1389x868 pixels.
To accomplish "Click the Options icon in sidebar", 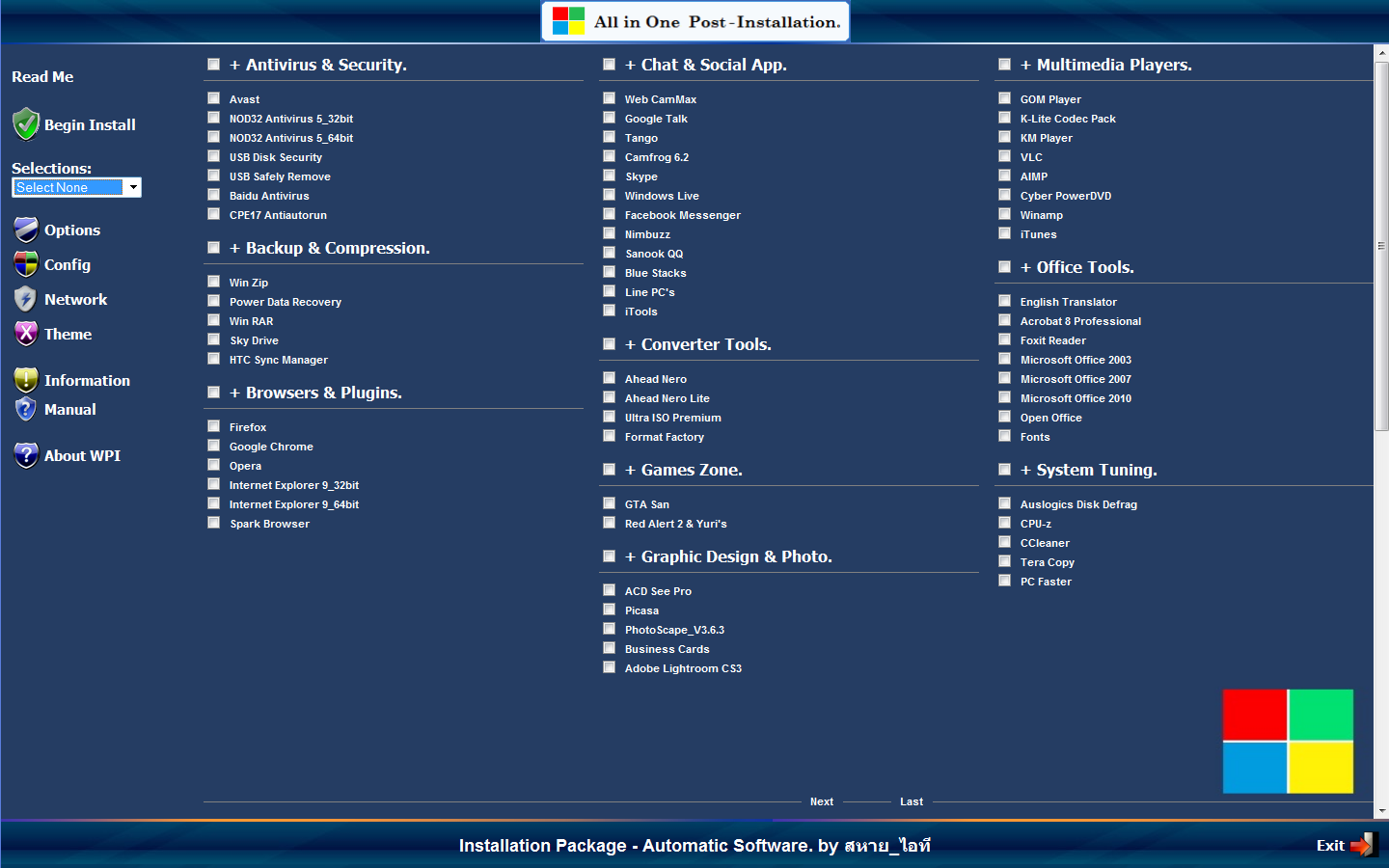I will [x=26, y=230].
